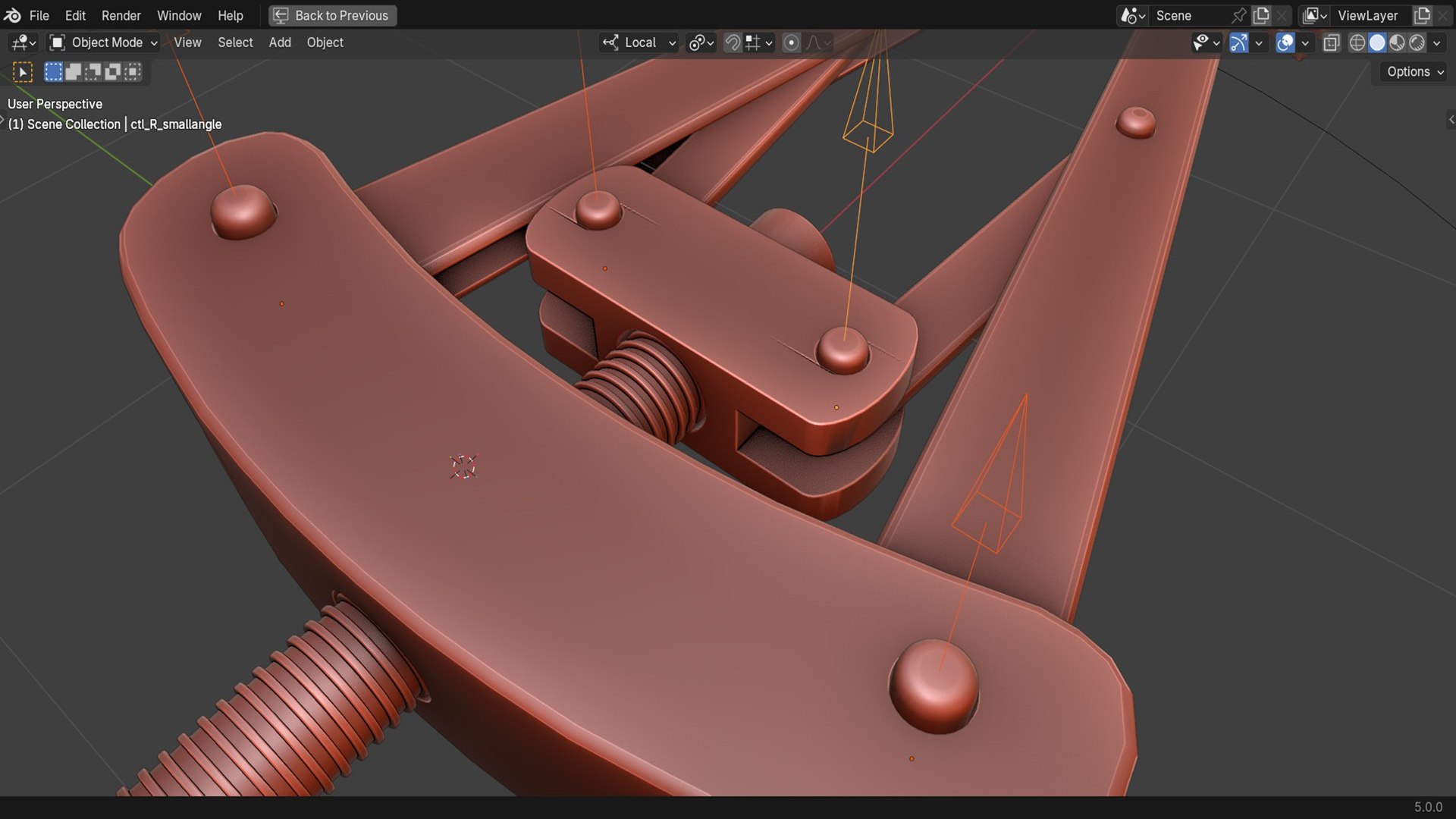Toggle snapping magnet icon
The image size is (1456, 819).
click(733, 42)
